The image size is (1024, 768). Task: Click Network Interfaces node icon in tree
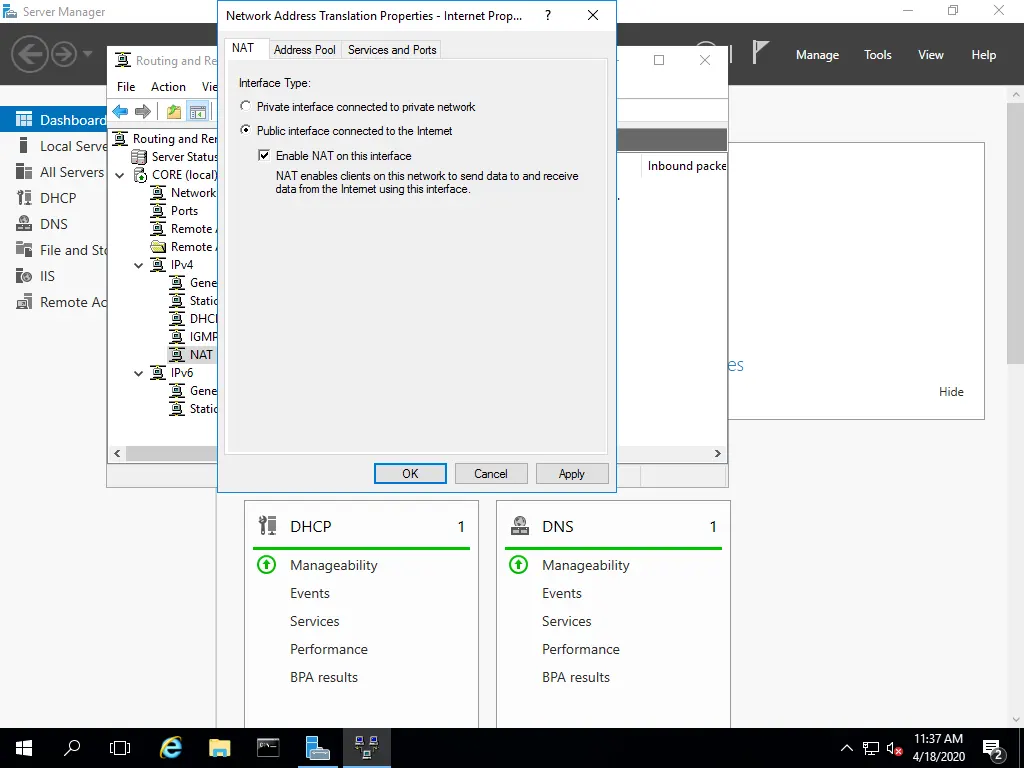[158, 193]
